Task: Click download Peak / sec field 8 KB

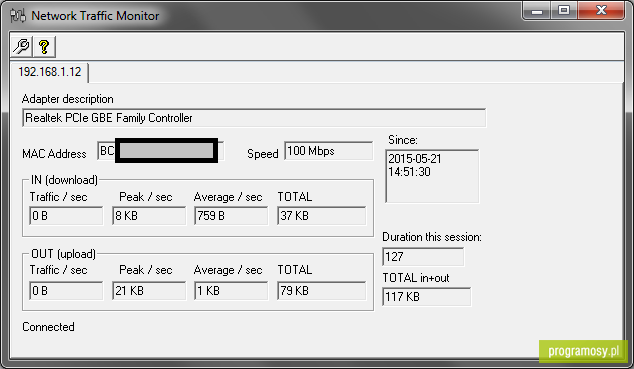Action: pyautogui.click(x=149, y=215)
